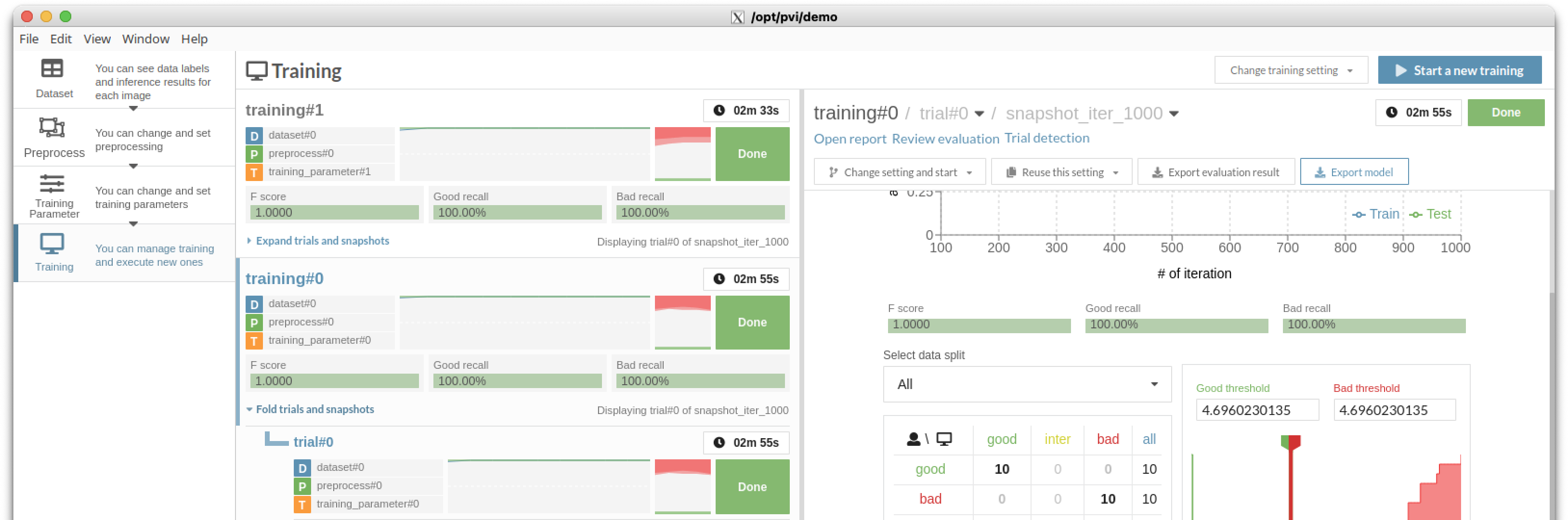Click green P icon for training#0 preprocess#0
The height and width of the screenshot is (520, 1568).
(254, 323)
